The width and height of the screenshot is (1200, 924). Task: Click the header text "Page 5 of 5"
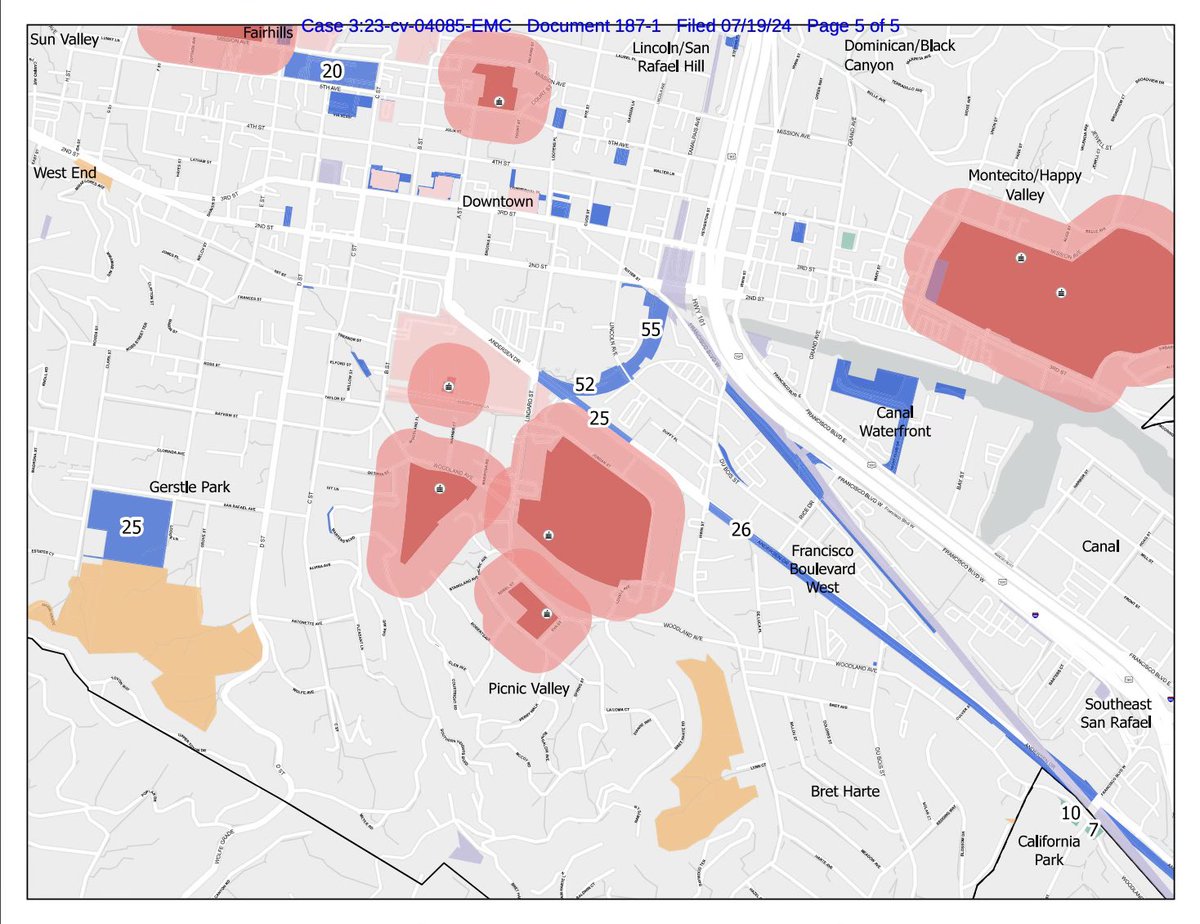(855, 24)
